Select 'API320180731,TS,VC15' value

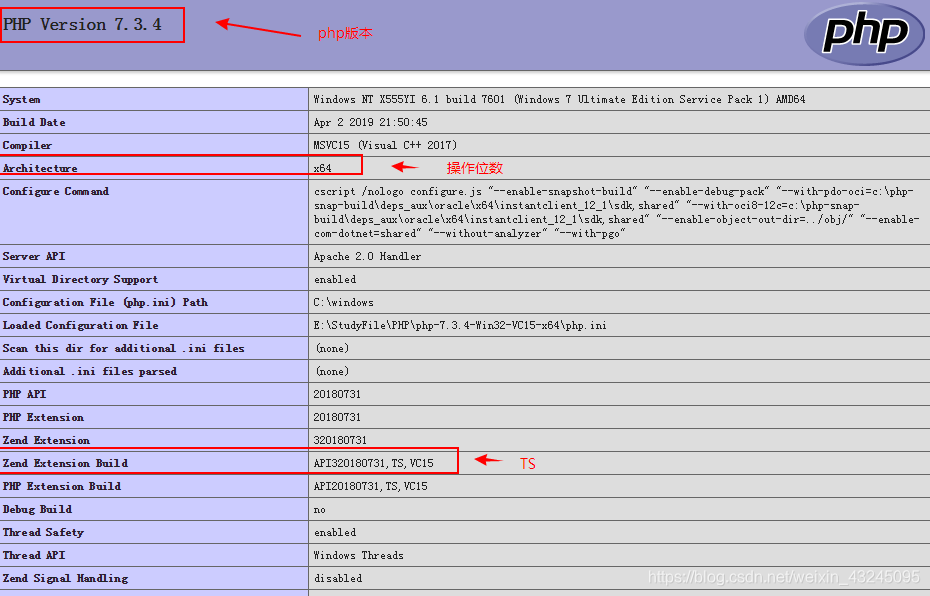(374, 464)
